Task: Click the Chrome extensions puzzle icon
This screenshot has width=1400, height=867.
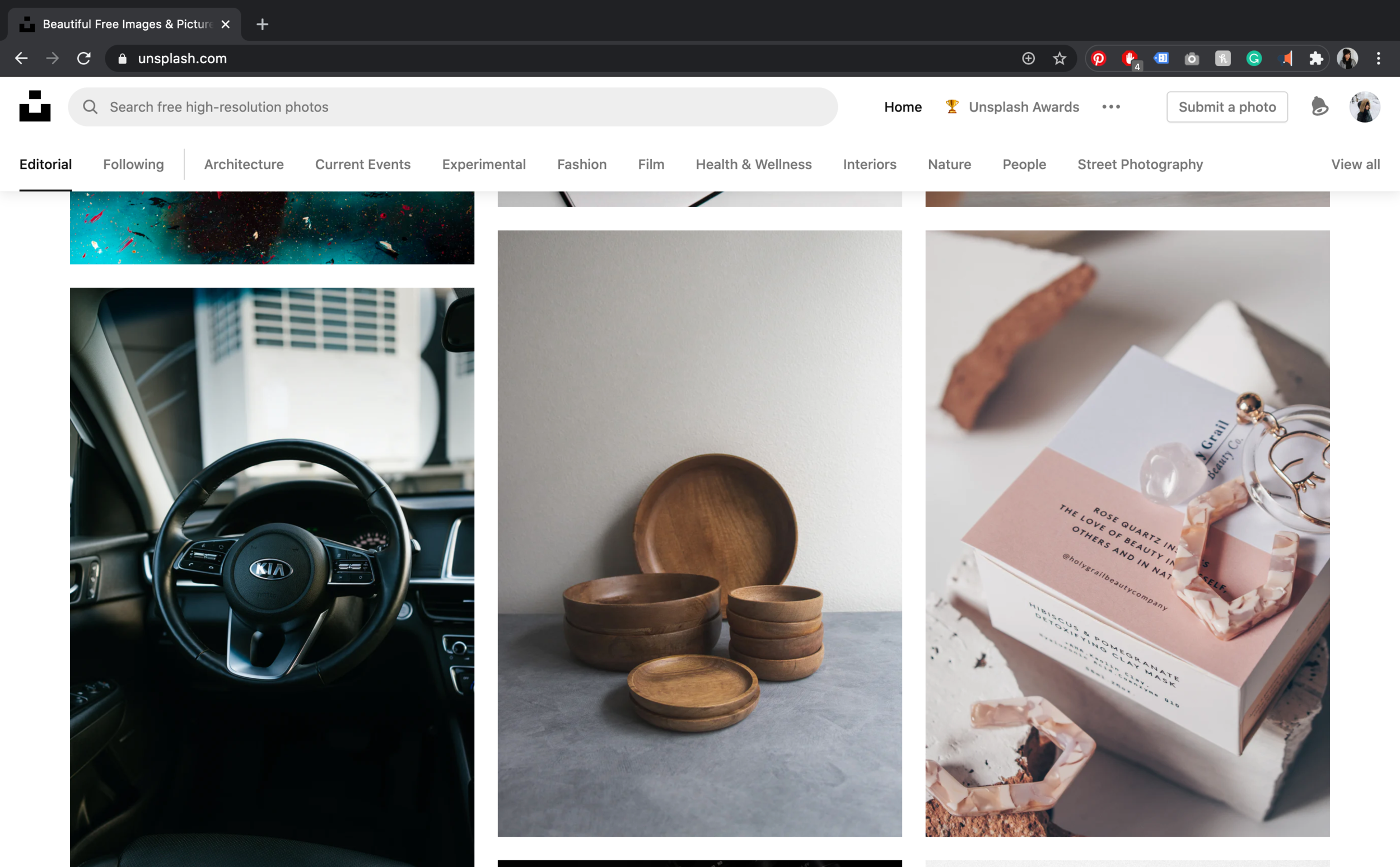Action: [1316, 58]
